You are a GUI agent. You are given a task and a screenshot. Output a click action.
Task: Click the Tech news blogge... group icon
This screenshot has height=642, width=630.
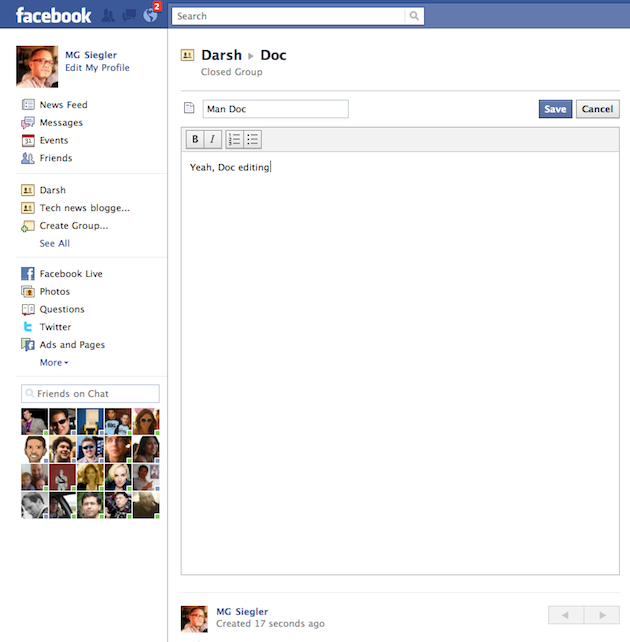pos(27,208)
